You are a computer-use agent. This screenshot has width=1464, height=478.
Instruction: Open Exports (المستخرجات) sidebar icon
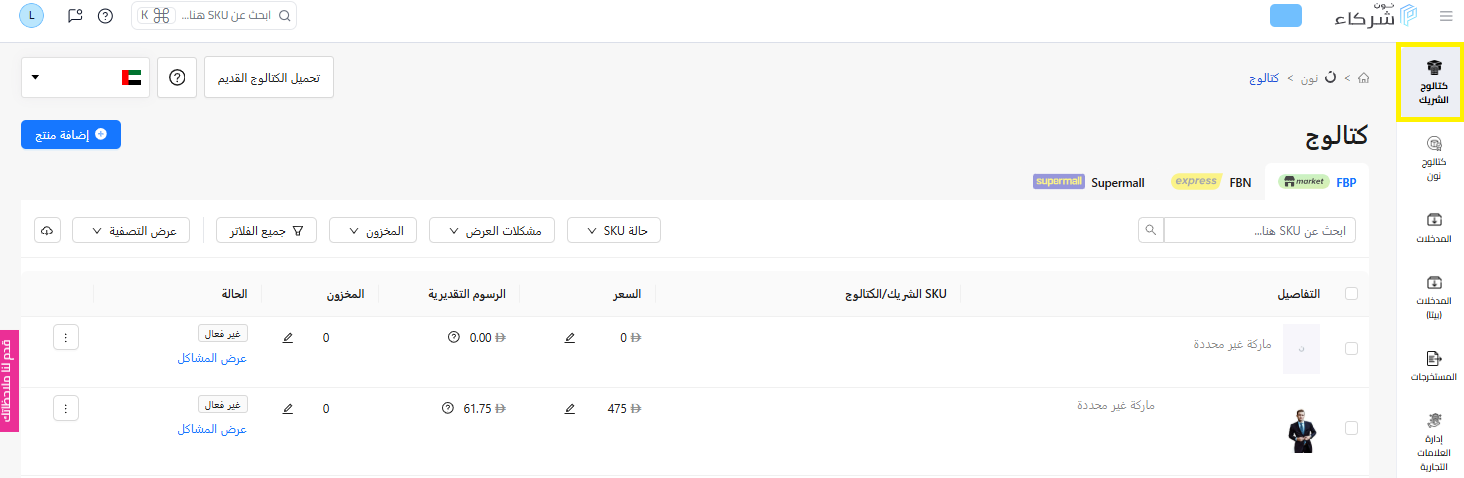[1433, 366]
